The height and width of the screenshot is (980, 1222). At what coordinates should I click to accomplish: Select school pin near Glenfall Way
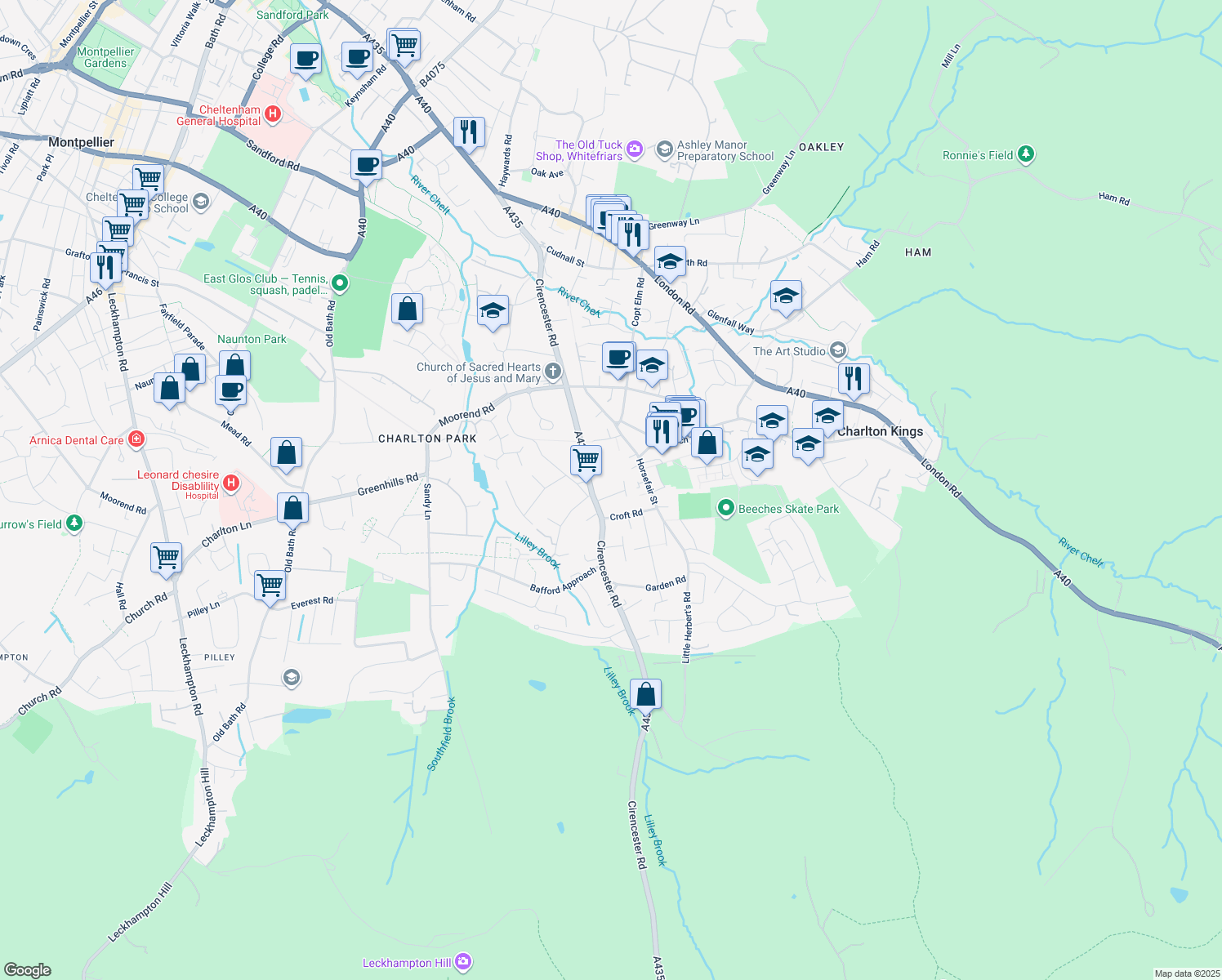[785, 296]
